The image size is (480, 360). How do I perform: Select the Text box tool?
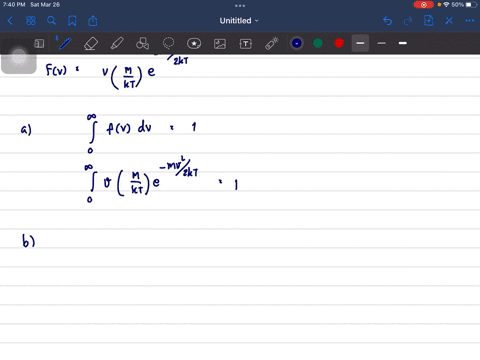tap(246, 44)
